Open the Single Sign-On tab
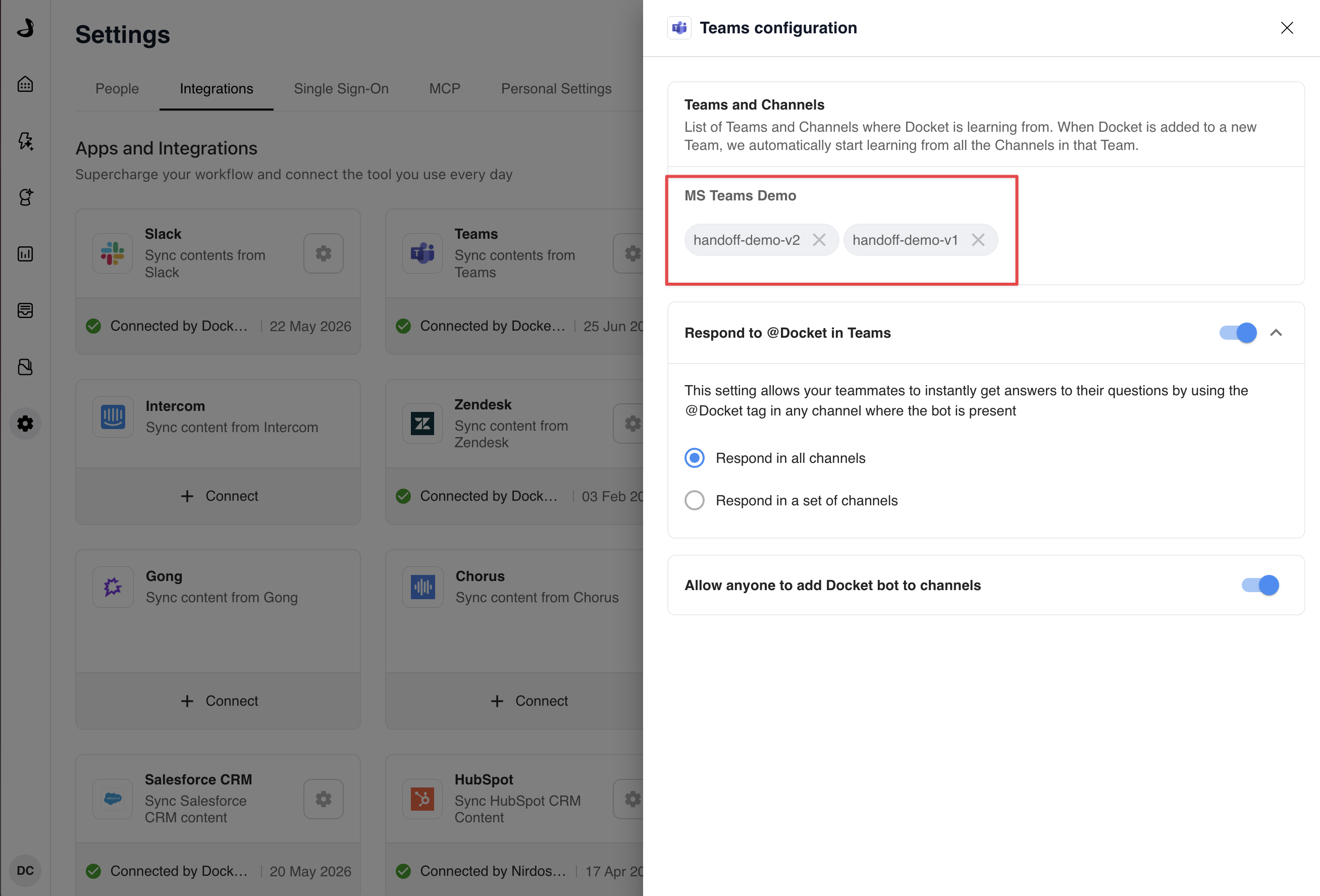 pyautogui.click(x=341, y=89)
